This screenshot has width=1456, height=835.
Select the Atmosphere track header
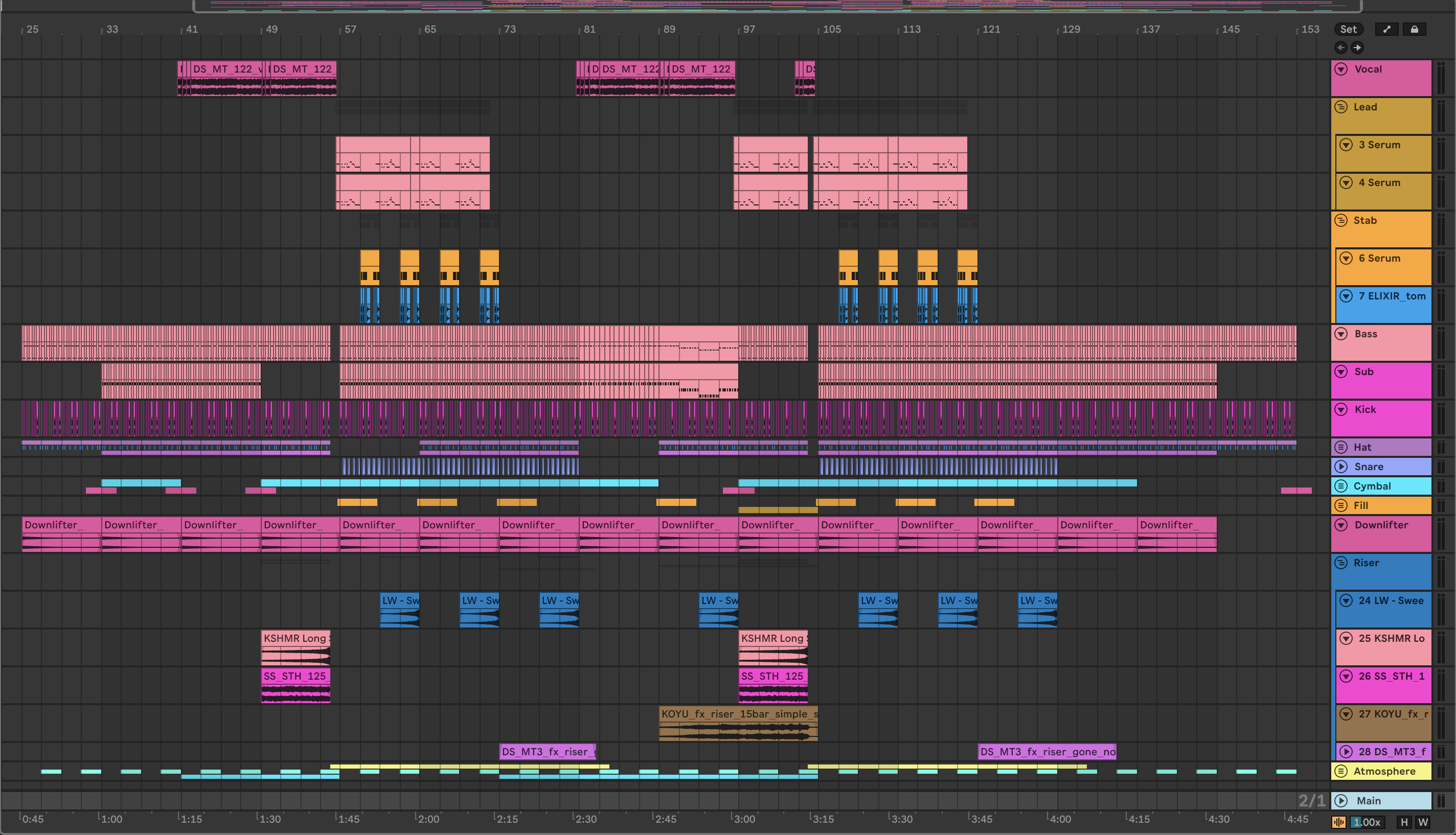click(1384, 771)
